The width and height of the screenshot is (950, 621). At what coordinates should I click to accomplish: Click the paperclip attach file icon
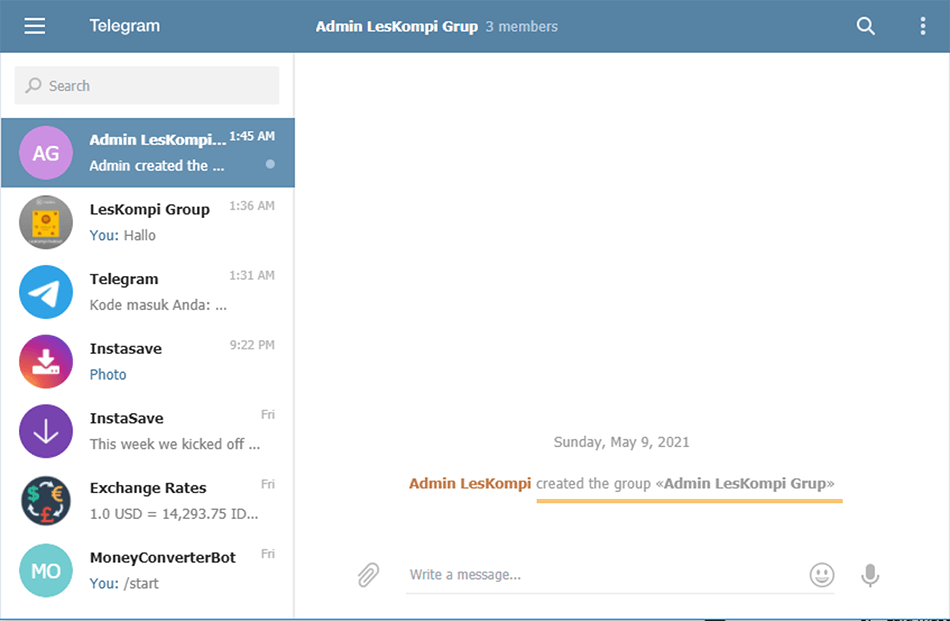pyautogui.click(x=368, y=574)
